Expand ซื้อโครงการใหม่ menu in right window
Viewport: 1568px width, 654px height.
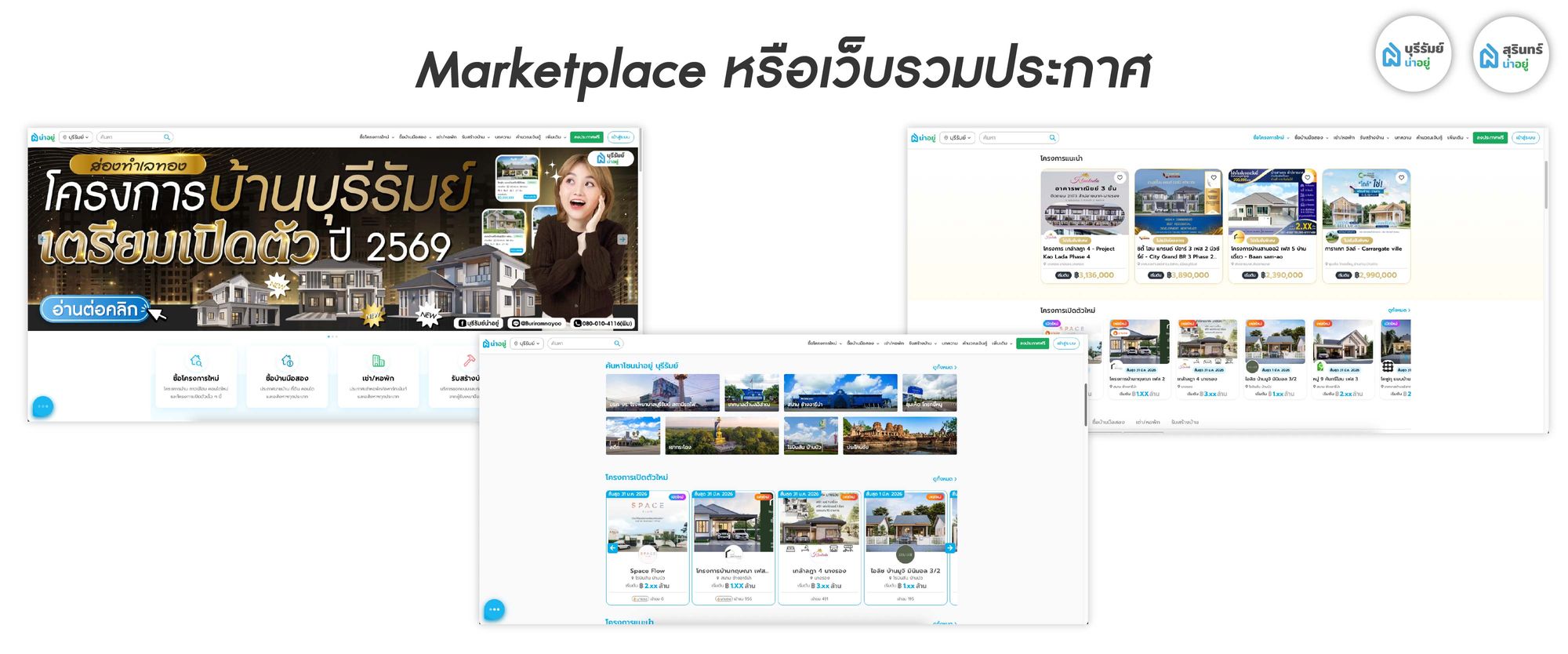[1271, 138]
